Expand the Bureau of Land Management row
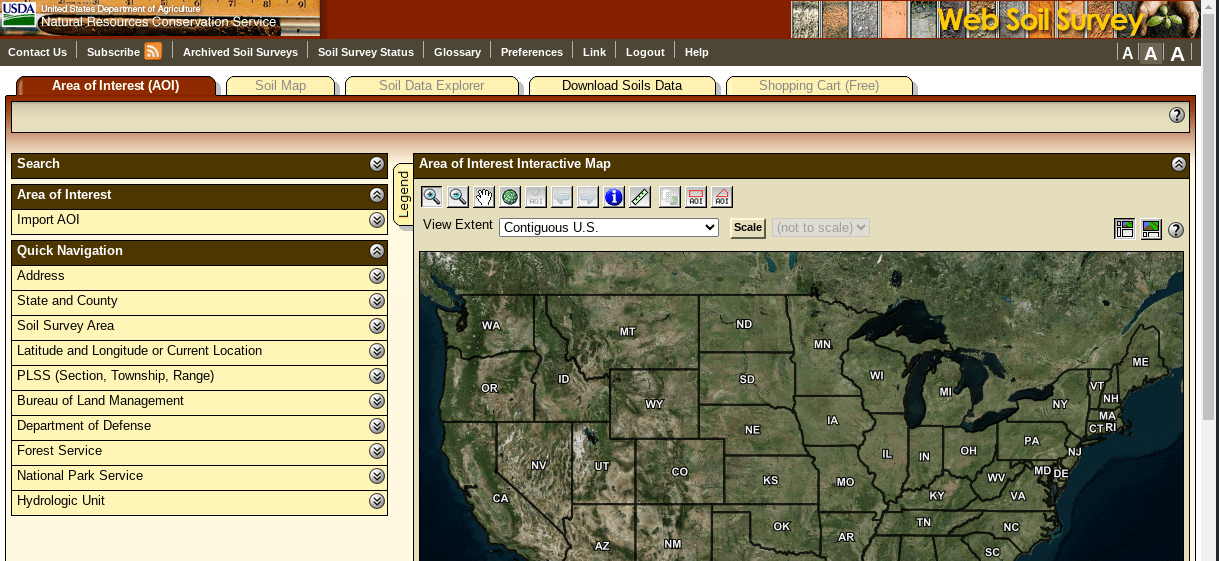This screenshot has width=1219, height=561. pos(377,401)
